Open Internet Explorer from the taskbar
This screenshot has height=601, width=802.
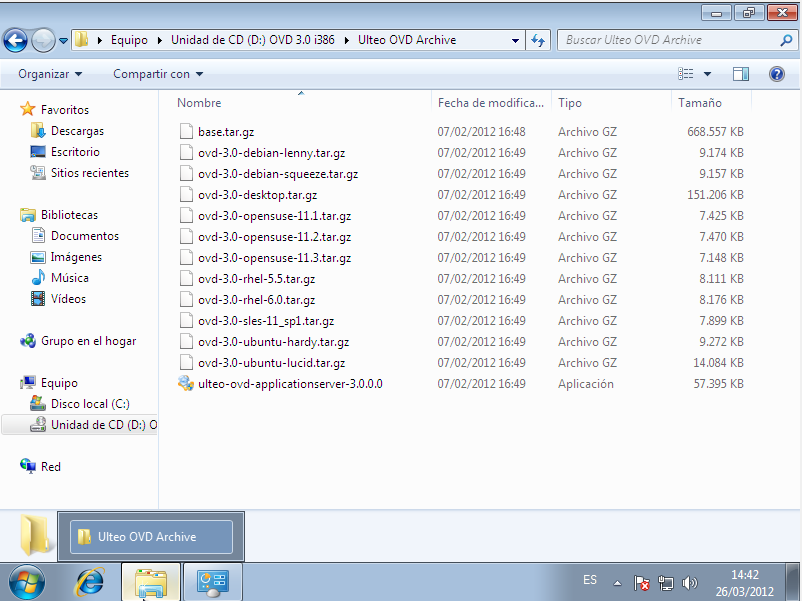[91, 581]
